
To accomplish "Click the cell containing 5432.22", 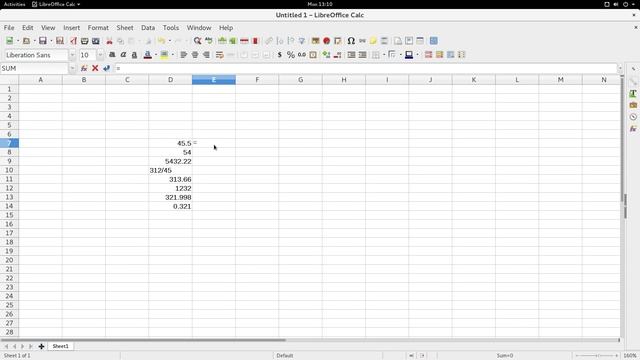I will [x=171, y=161].
